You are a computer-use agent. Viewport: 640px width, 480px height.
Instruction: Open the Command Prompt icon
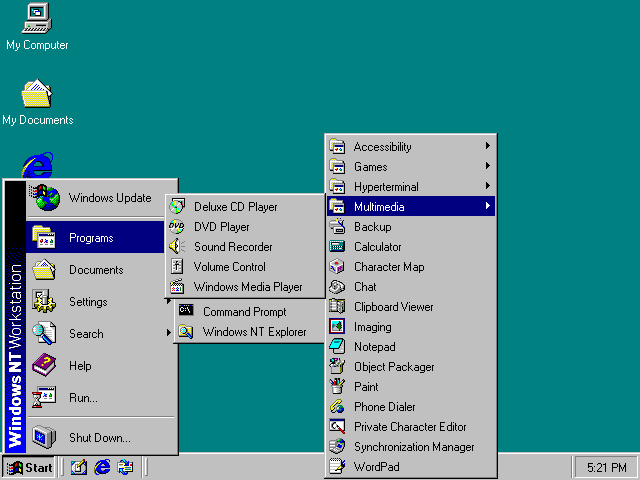pyautogui.click(x=186, y=311)
